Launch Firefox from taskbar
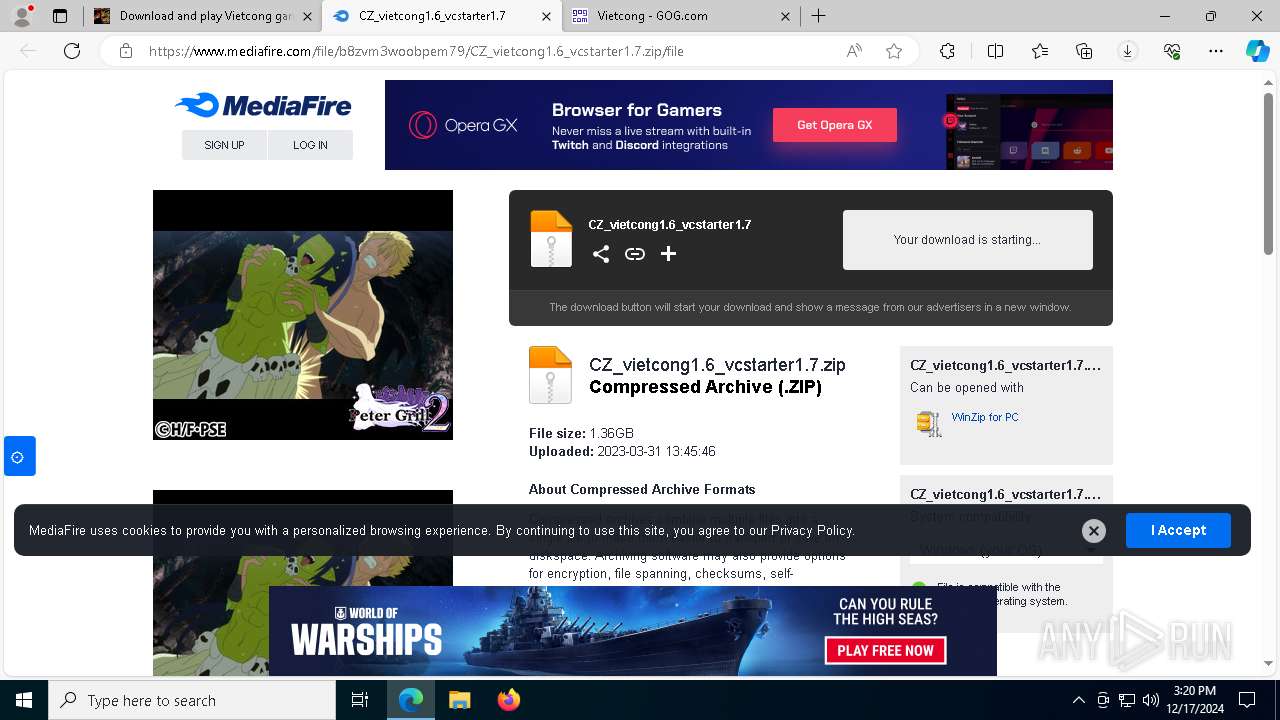 click(x=508, y=700)
